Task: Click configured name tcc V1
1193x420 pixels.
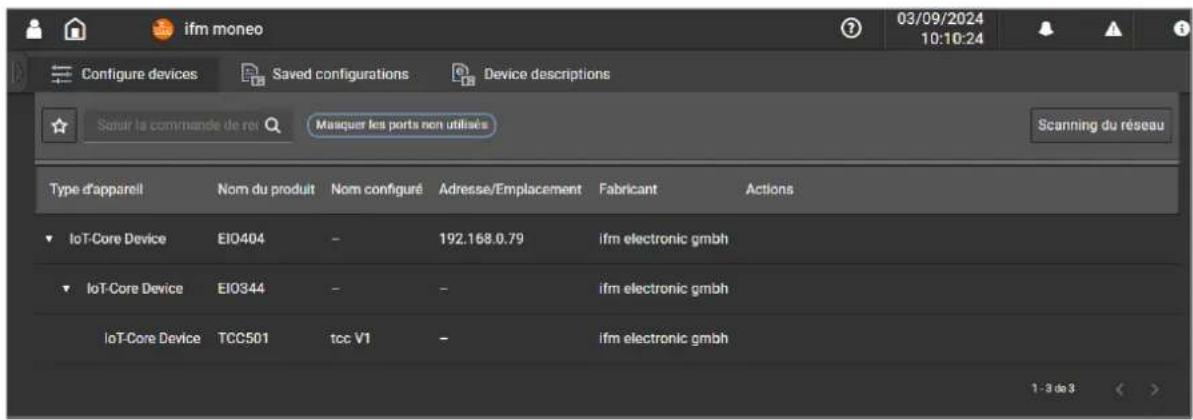Action: (350, 339)
